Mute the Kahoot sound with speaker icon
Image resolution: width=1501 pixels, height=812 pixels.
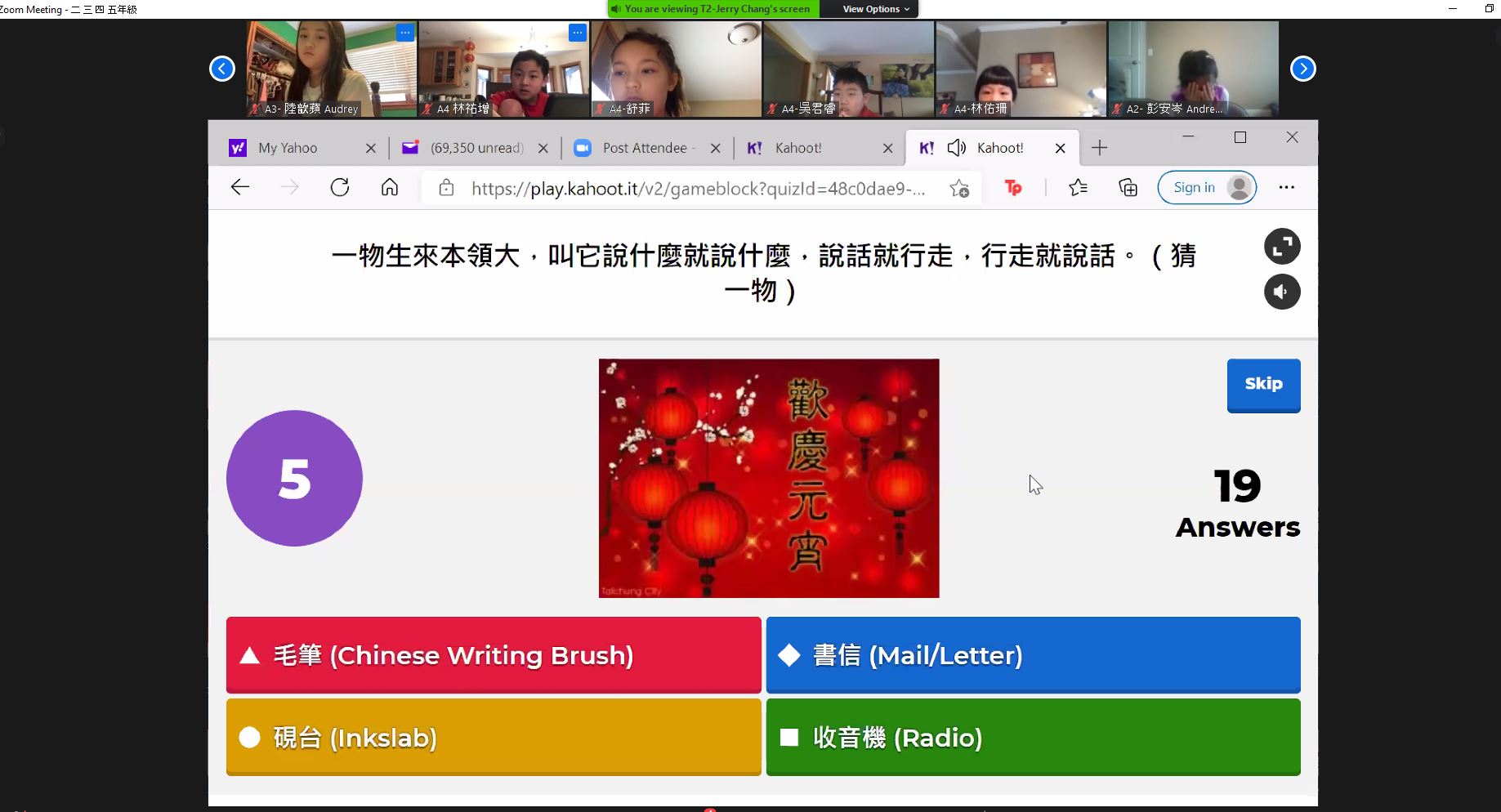coord(1281,292)
